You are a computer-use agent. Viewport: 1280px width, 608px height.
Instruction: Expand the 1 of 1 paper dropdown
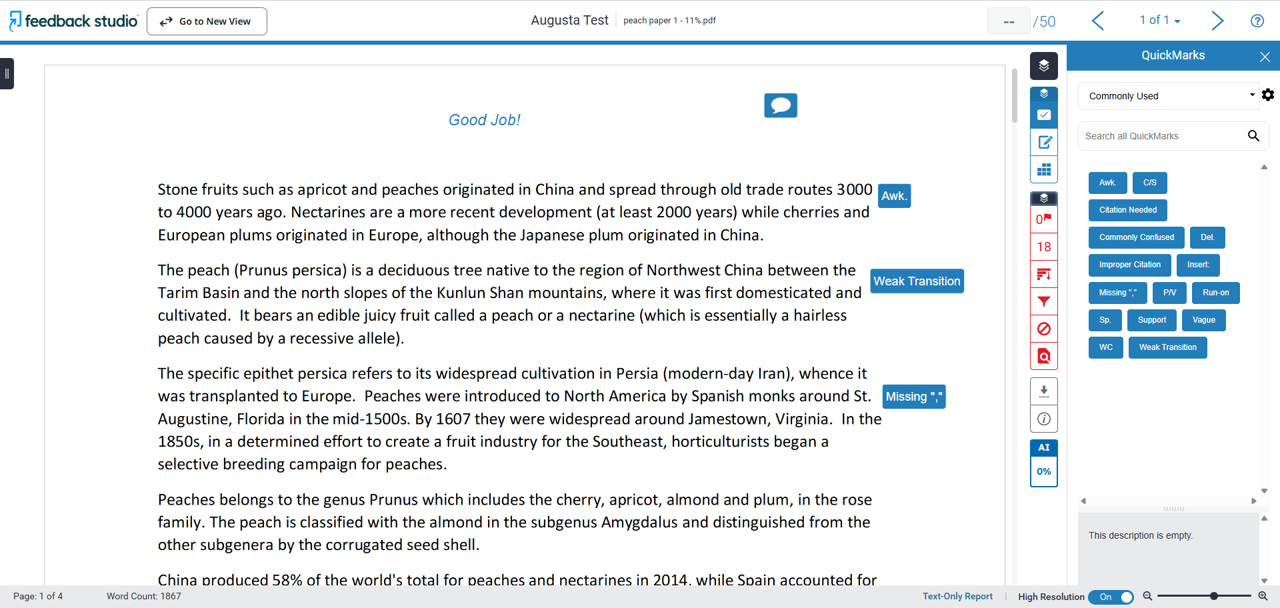[1160, 20]
